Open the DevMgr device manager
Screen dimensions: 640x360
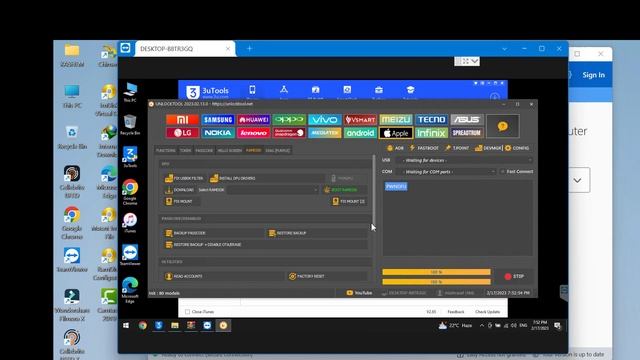[488, 148]
